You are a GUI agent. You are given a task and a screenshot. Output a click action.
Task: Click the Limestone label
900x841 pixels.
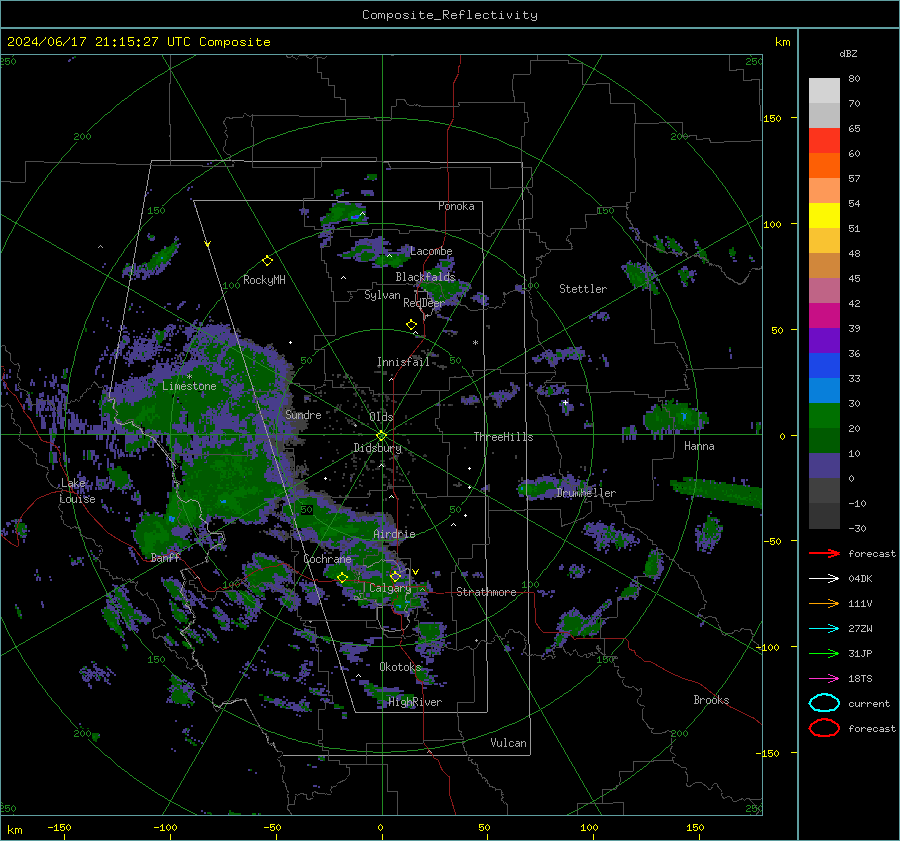(x=189, y=386)
